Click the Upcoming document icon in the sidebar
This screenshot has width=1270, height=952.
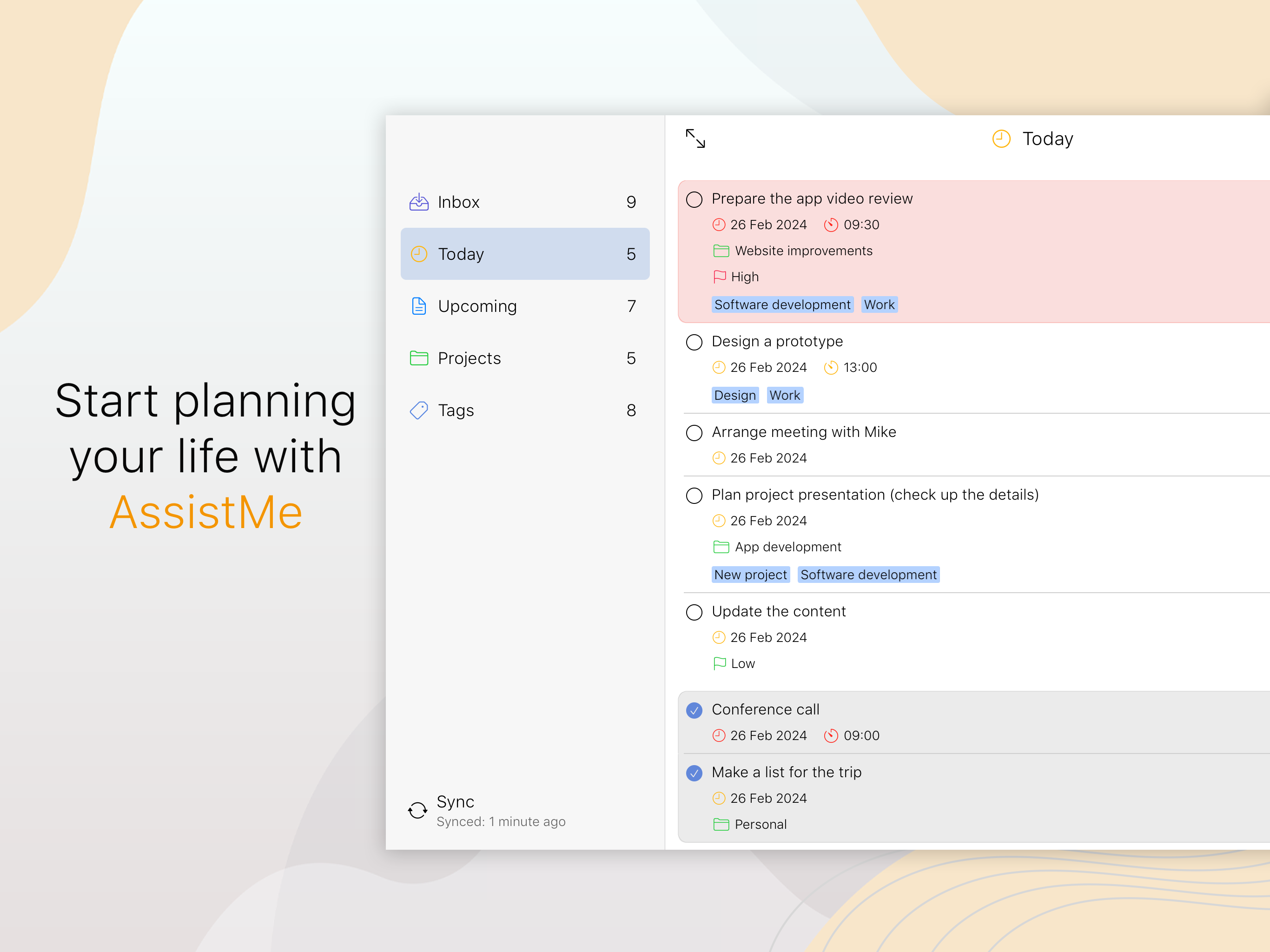[x=418, y=306]
